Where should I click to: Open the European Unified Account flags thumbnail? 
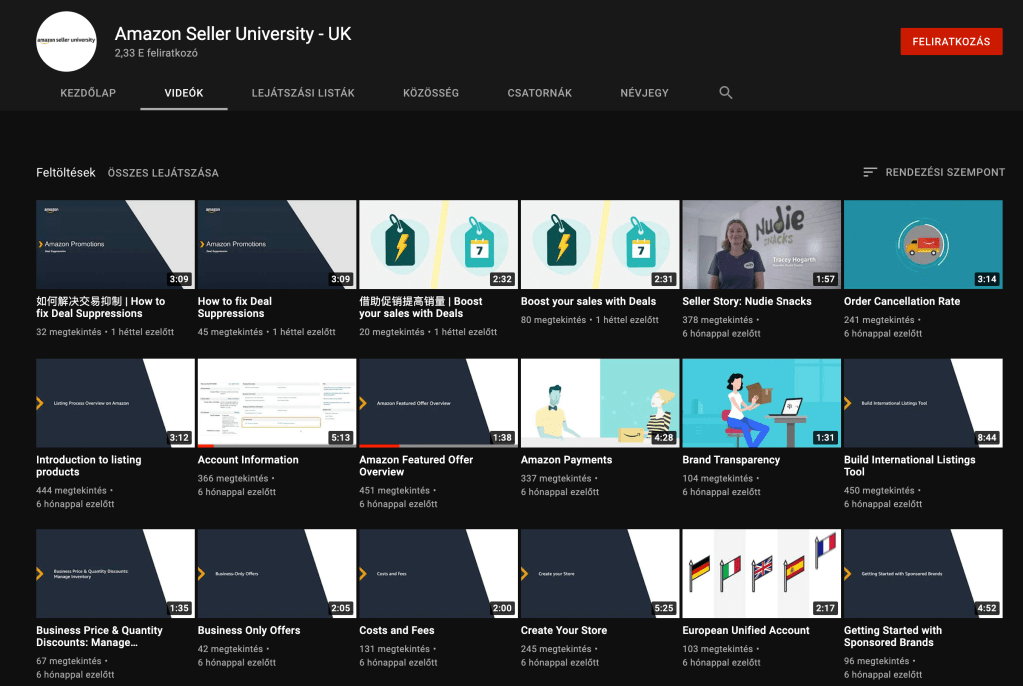(761, 574)
